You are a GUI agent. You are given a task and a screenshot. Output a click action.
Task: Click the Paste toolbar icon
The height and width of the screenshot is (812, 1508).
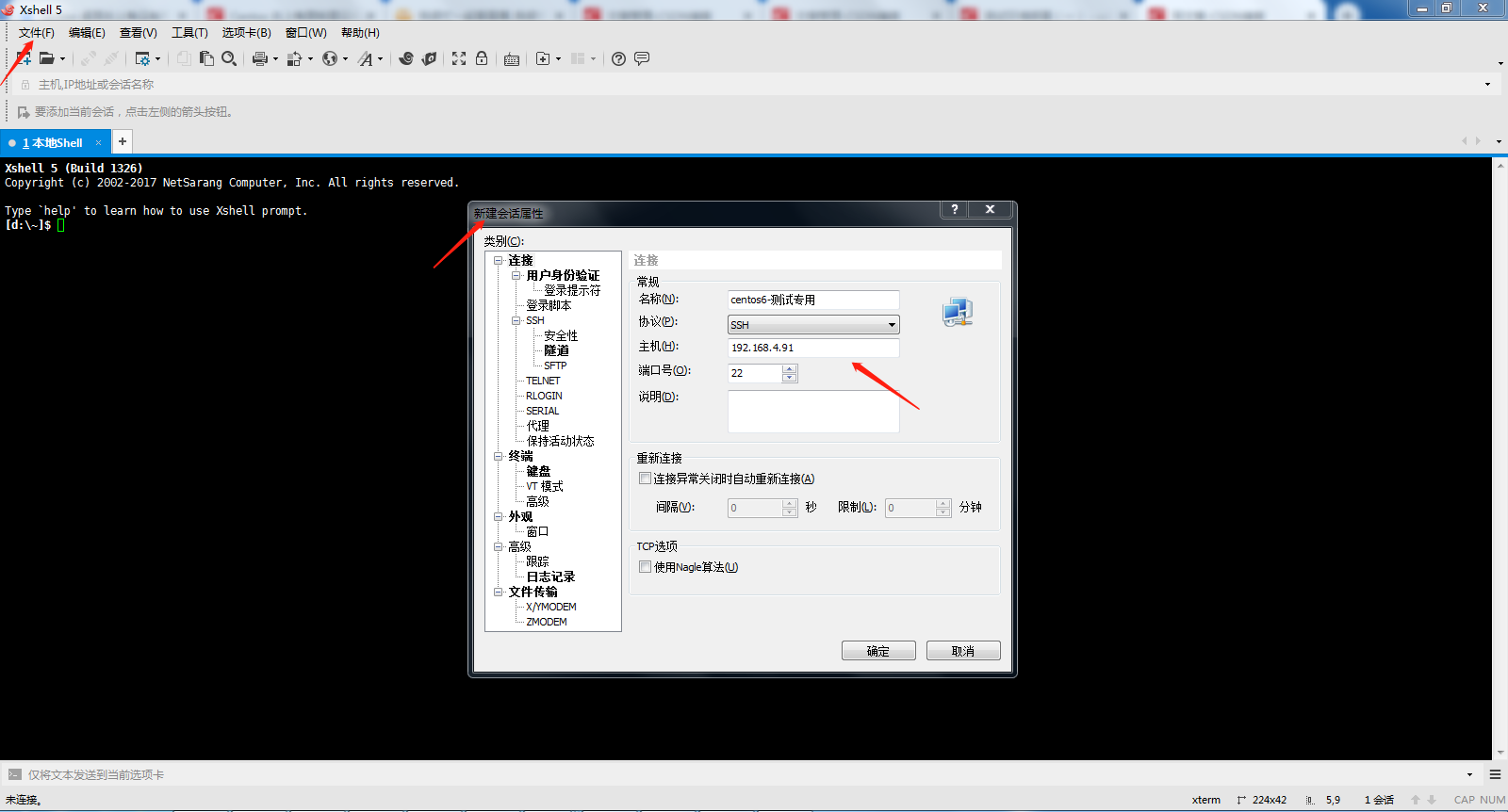[x=206, y=58]
